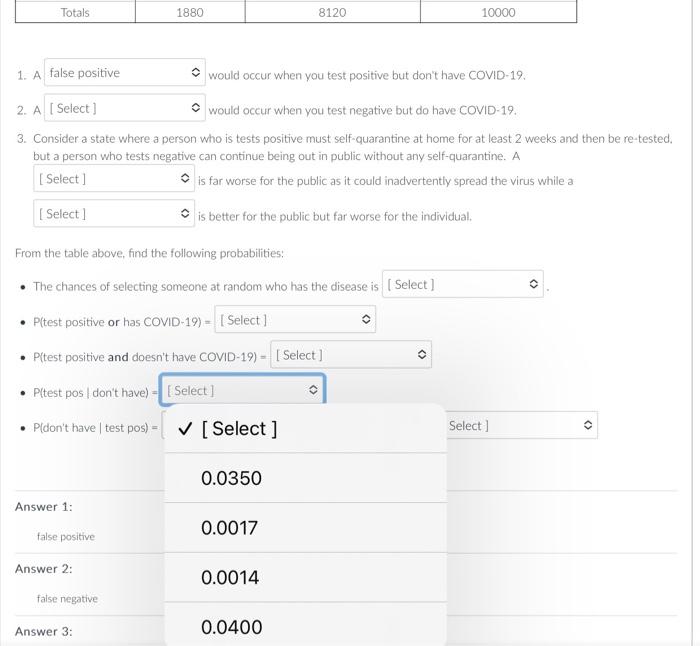
Task: Choose the checked [ Select ] option in list
Action: (x=305, y=429)
